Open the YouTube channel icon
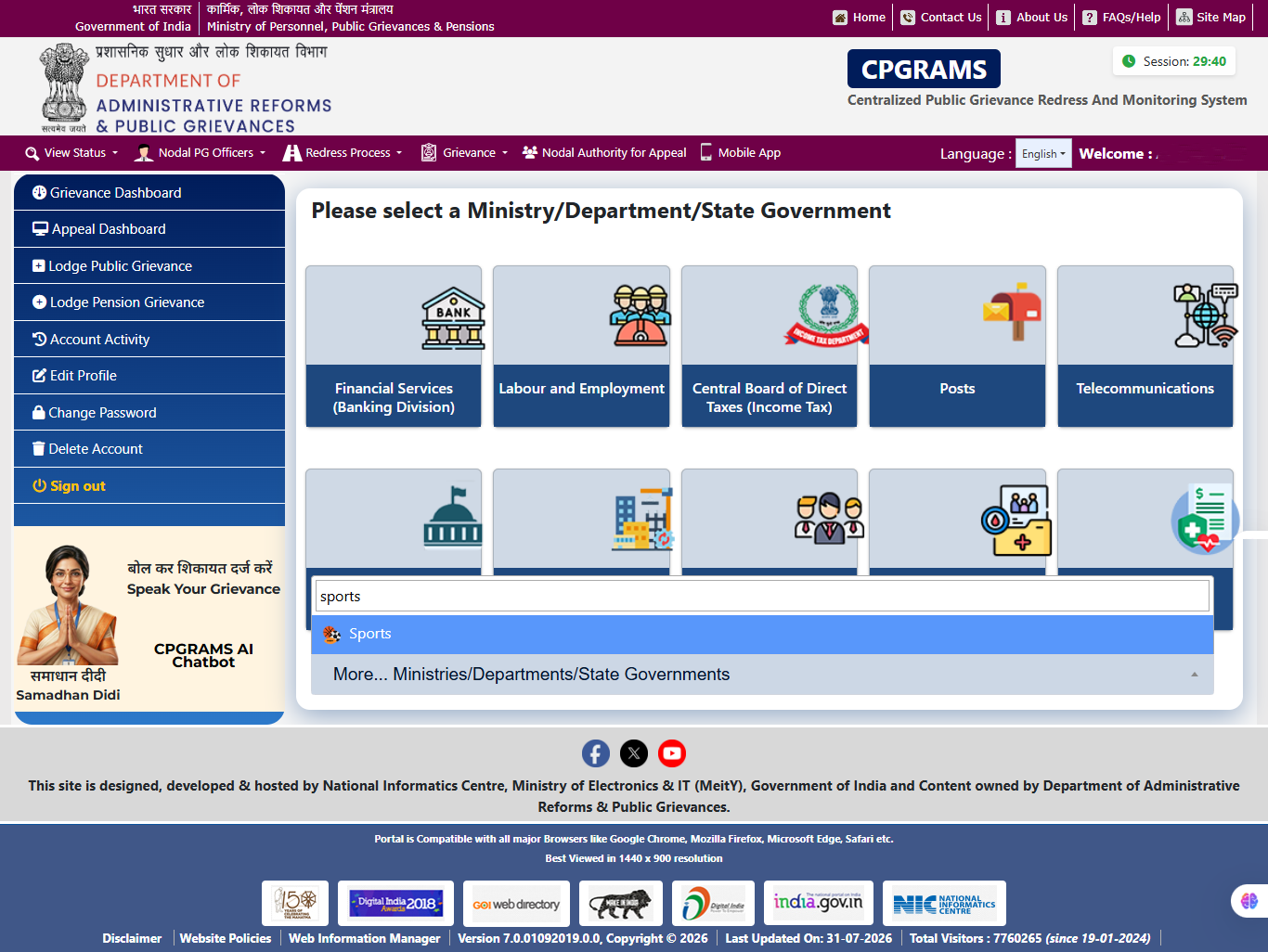This screenshot has height=952, width=1268. click(x=672, y=753)
